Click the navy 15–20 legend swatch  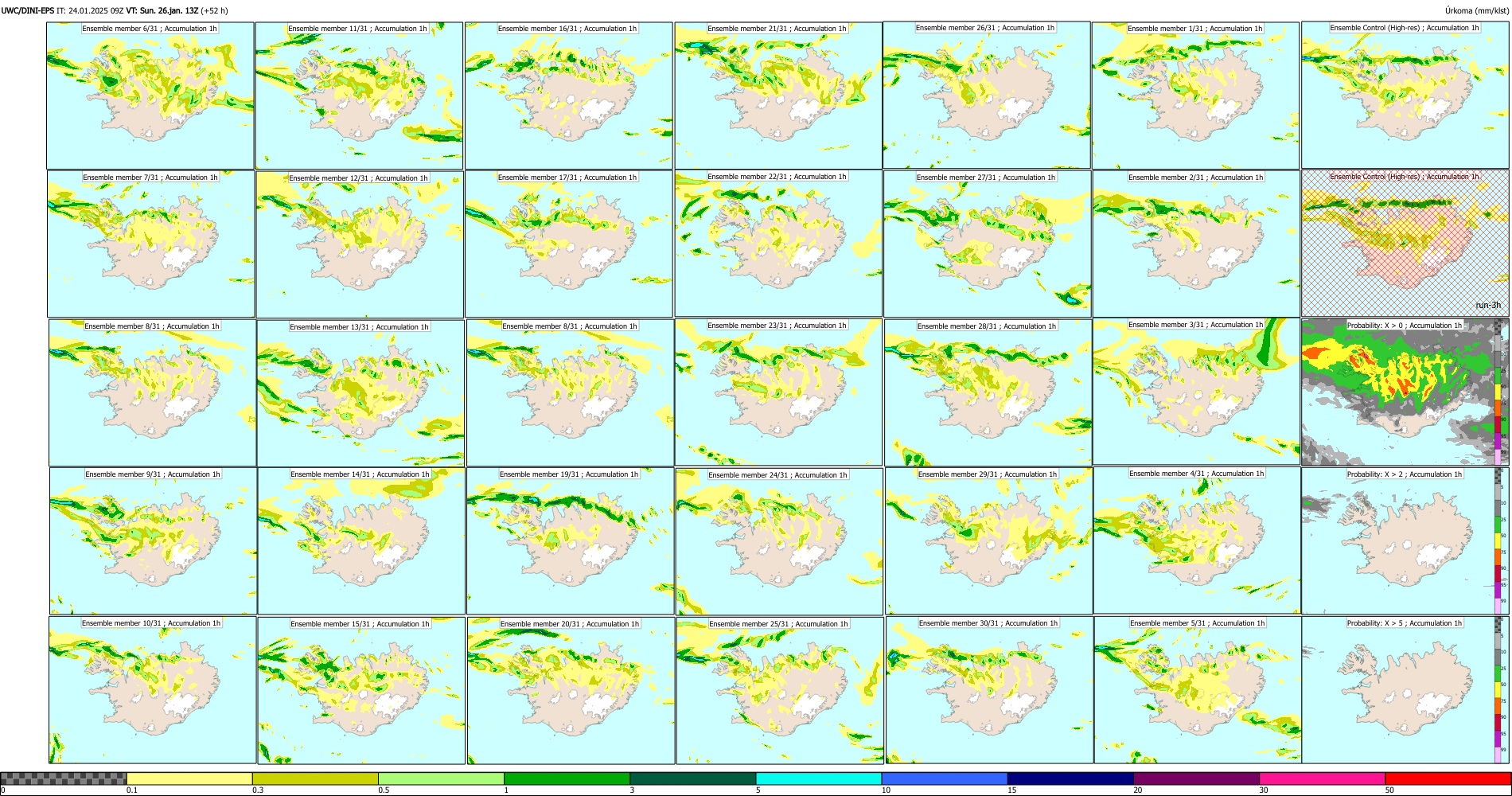[1070, 778]
